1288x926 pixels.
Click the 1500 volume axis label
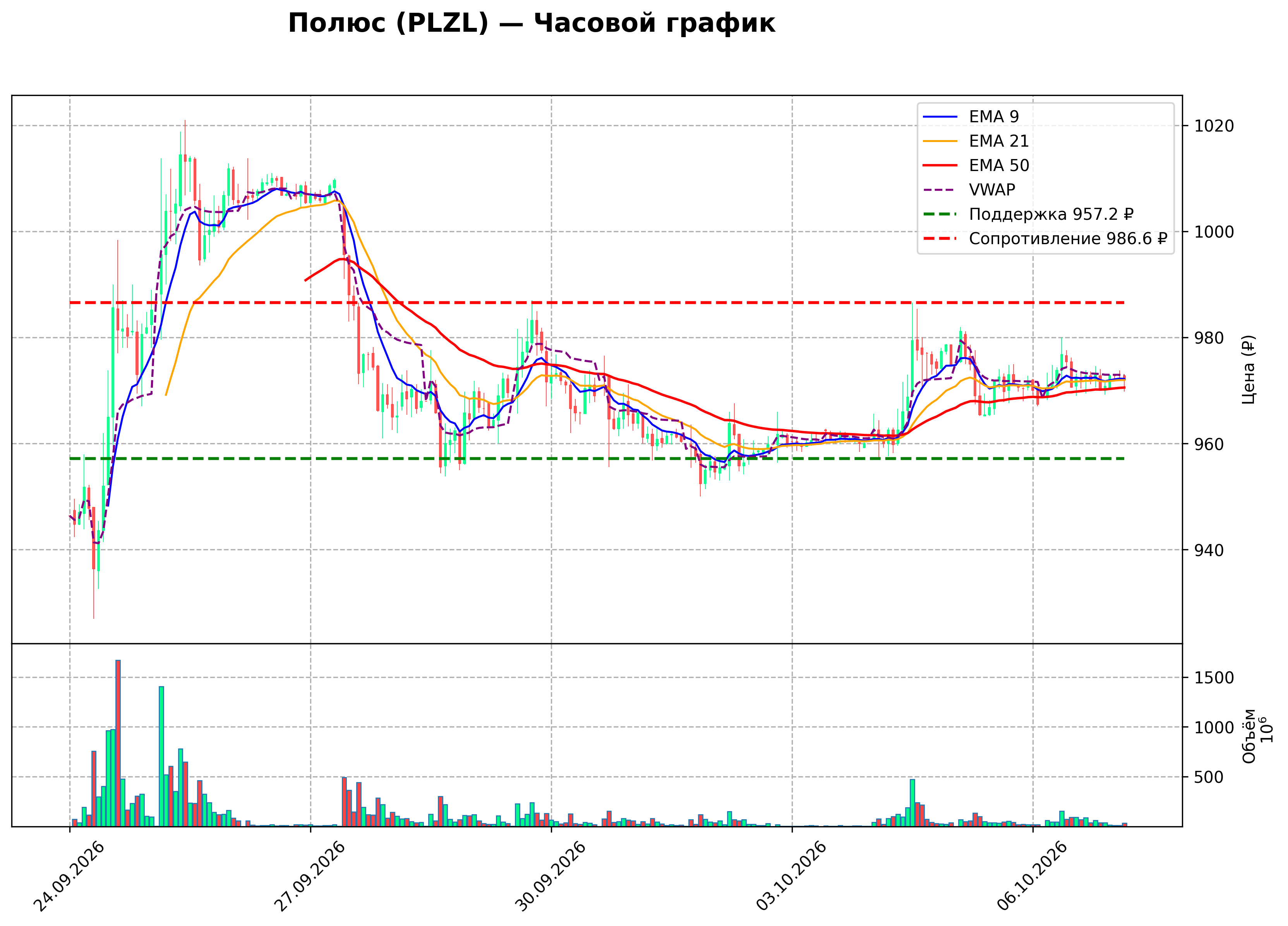click(1214, 678)
